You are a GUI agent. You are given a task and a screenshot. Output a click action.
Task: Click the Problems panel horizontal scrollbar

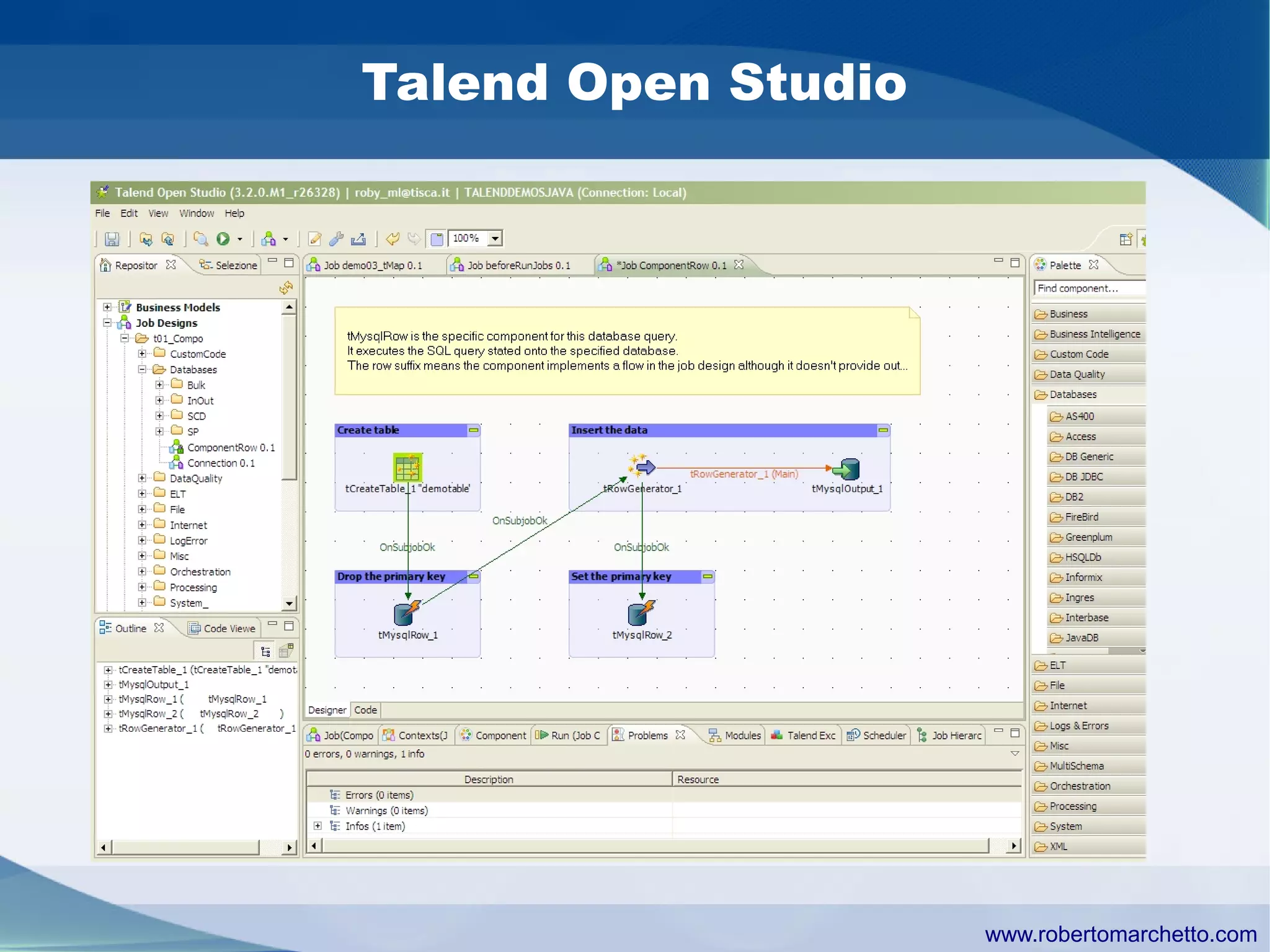pyautogui.click(x=655, y=846)
